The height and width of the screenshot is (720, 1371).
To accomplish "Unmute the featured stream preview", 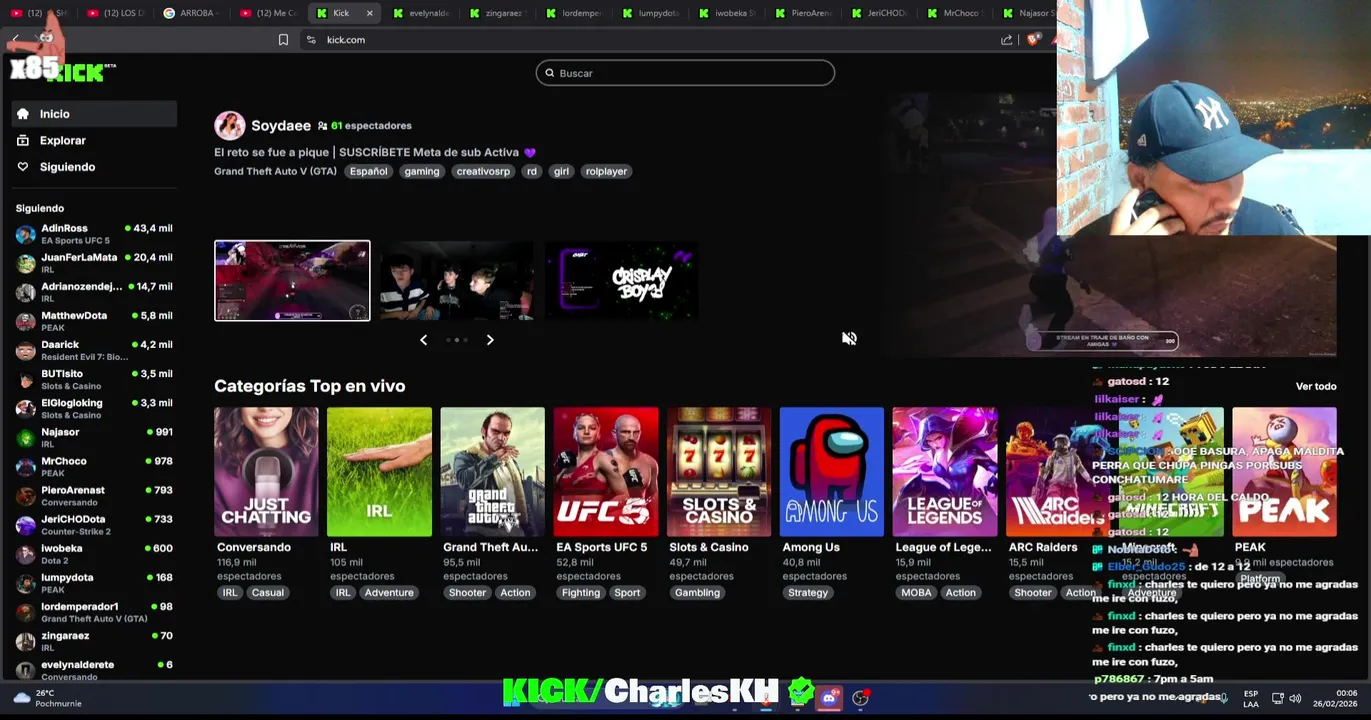I will (x=849, y=339).
